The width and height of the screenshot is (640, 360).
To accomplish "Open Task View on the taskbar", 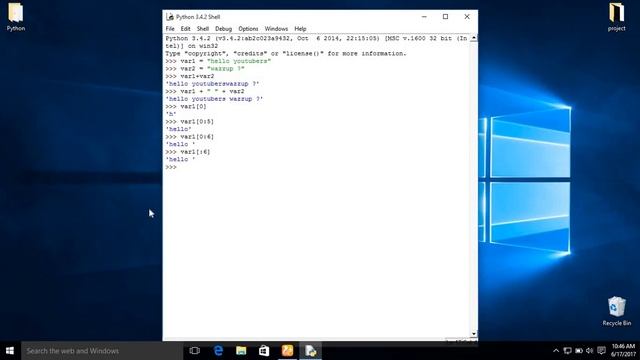I will pyautogui.click(x=195, y=351).
